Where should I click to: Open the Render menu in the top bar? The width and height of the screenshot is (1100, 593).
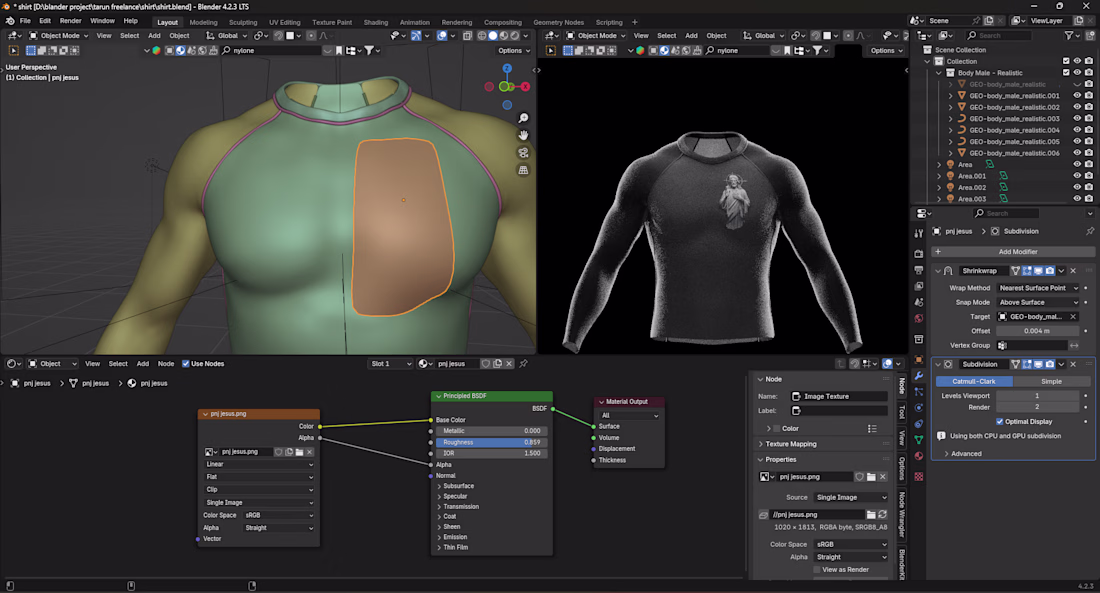71,21
